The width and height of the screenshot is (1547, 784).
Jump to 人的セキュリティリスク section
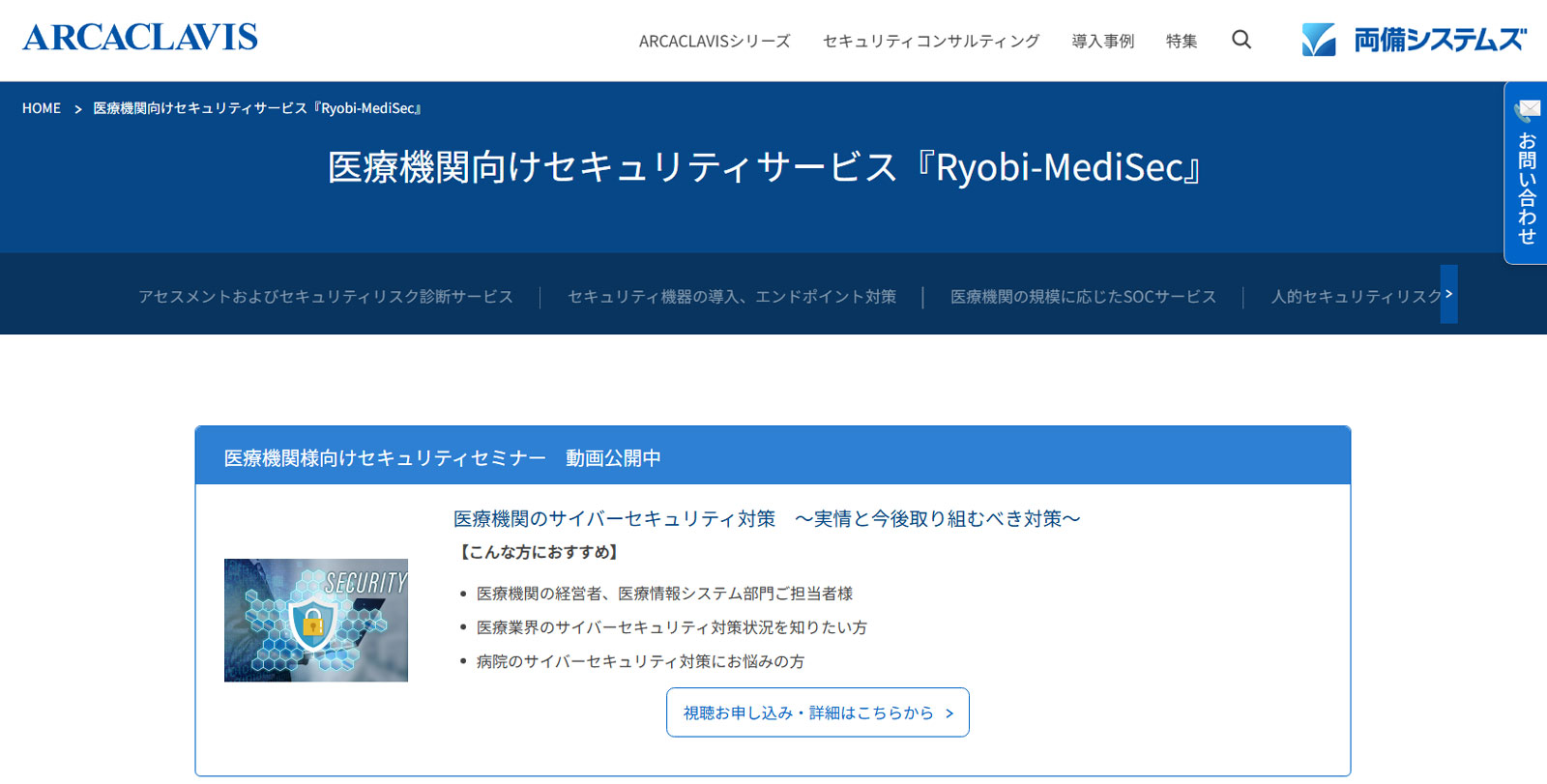click(1356, 297)
